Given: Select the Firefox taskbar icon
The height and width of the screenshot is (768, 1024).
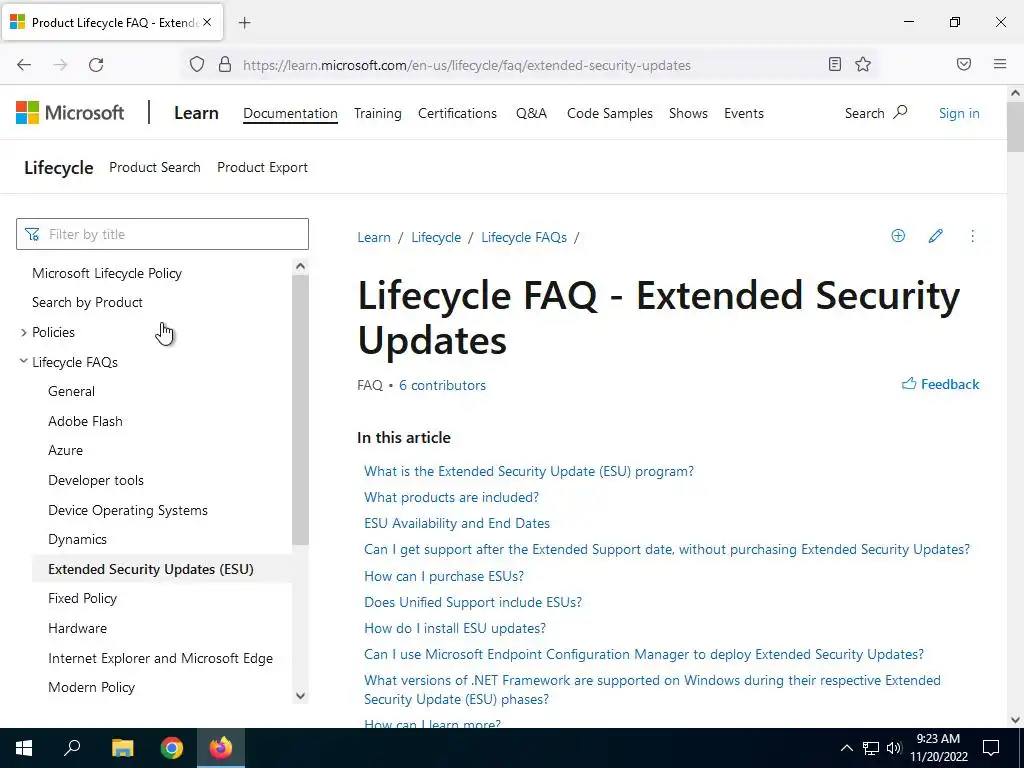Looking at the screenshot, I should [x=221, y=748].
